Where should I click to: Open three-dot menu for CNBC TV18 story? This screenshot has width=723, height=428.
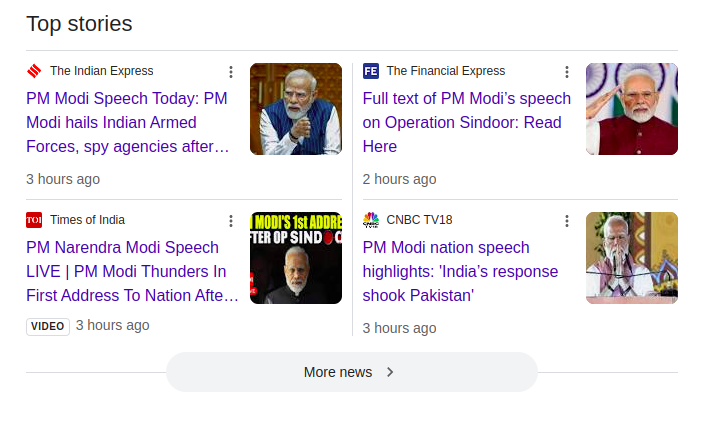coord(567,221)
